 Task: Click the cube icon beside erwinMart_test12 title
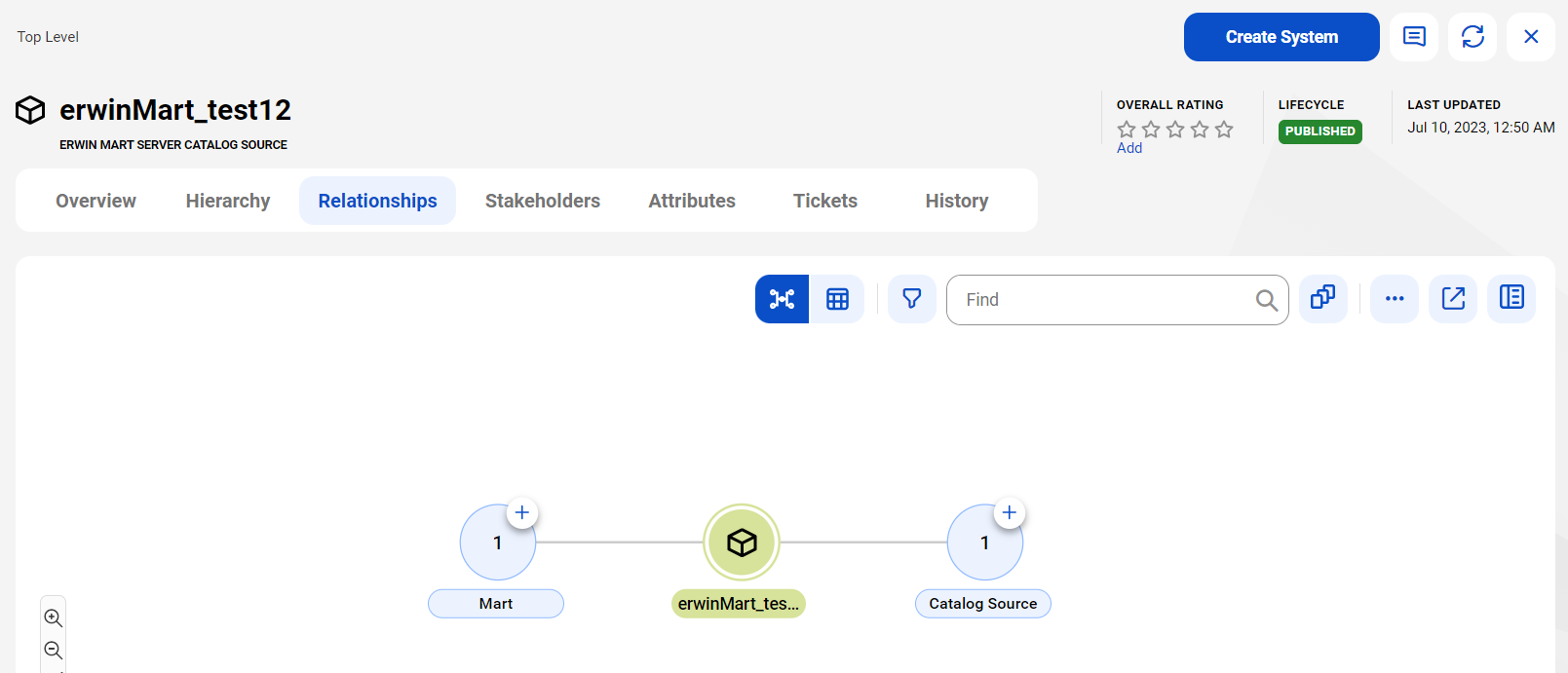30,110
